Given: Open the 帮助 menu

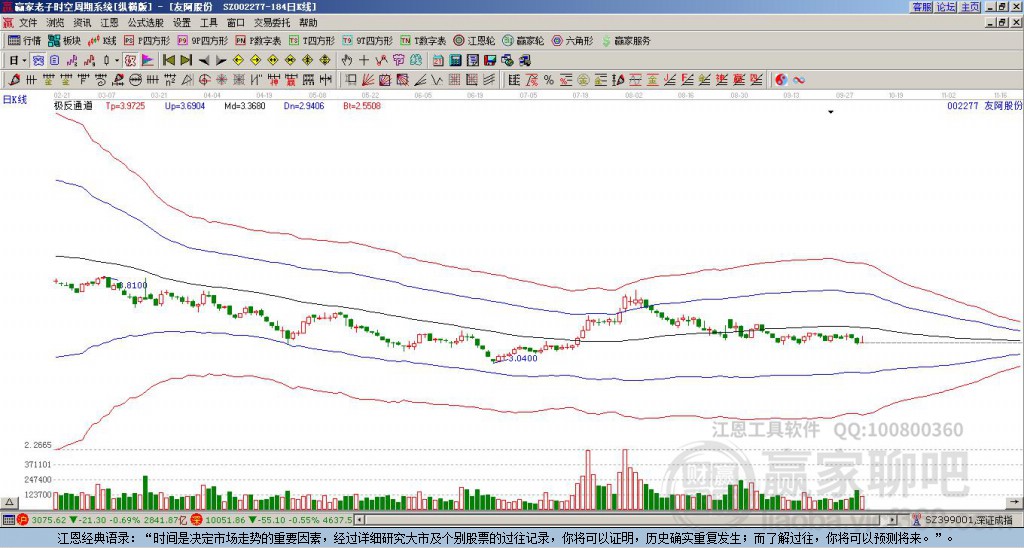Looking at the screenshot, I should [x=308, y=23].
